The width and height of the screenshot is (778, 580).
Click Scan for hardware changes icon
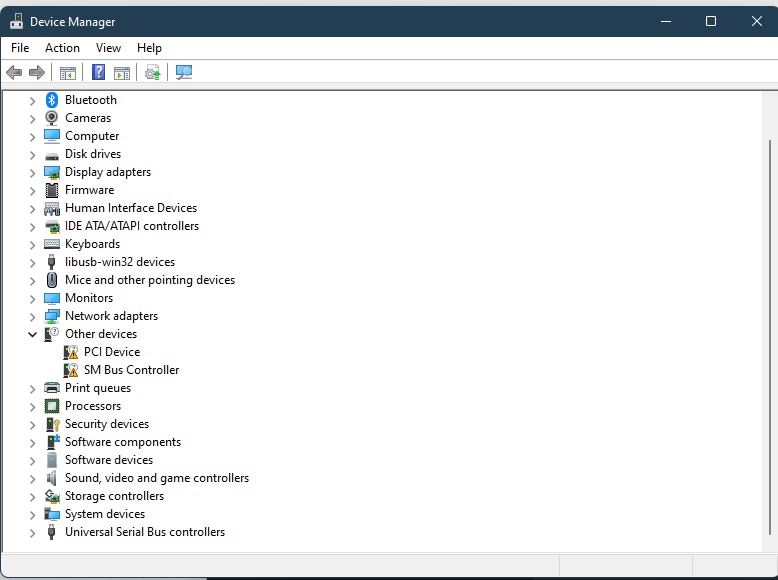coord(183,72)
